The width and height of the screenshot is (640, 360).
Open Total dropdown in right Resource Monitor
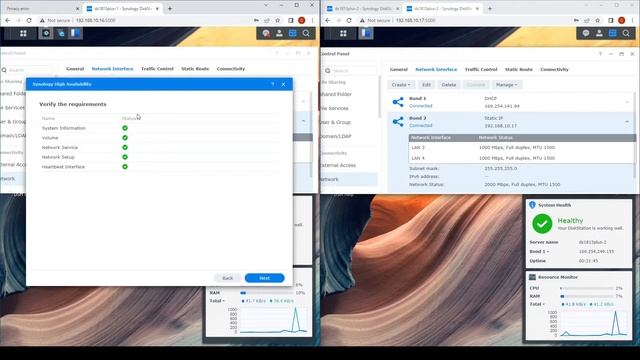pos(537,304)
